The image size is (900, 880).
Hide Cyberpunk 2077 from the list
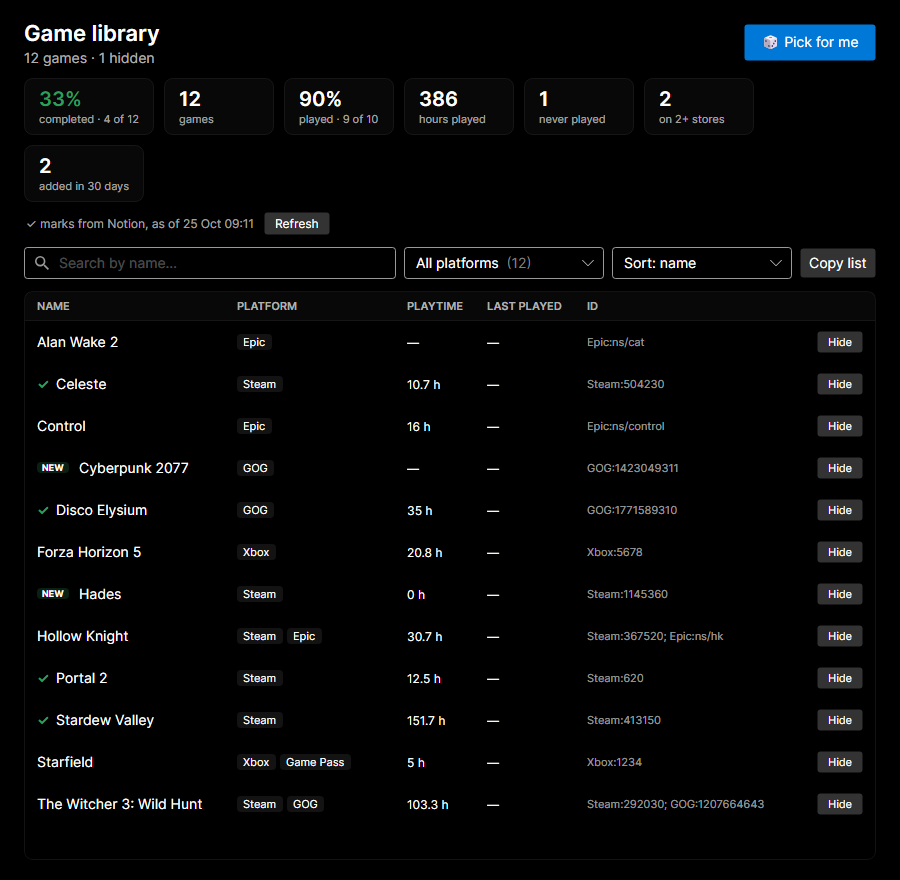(839, 468)
